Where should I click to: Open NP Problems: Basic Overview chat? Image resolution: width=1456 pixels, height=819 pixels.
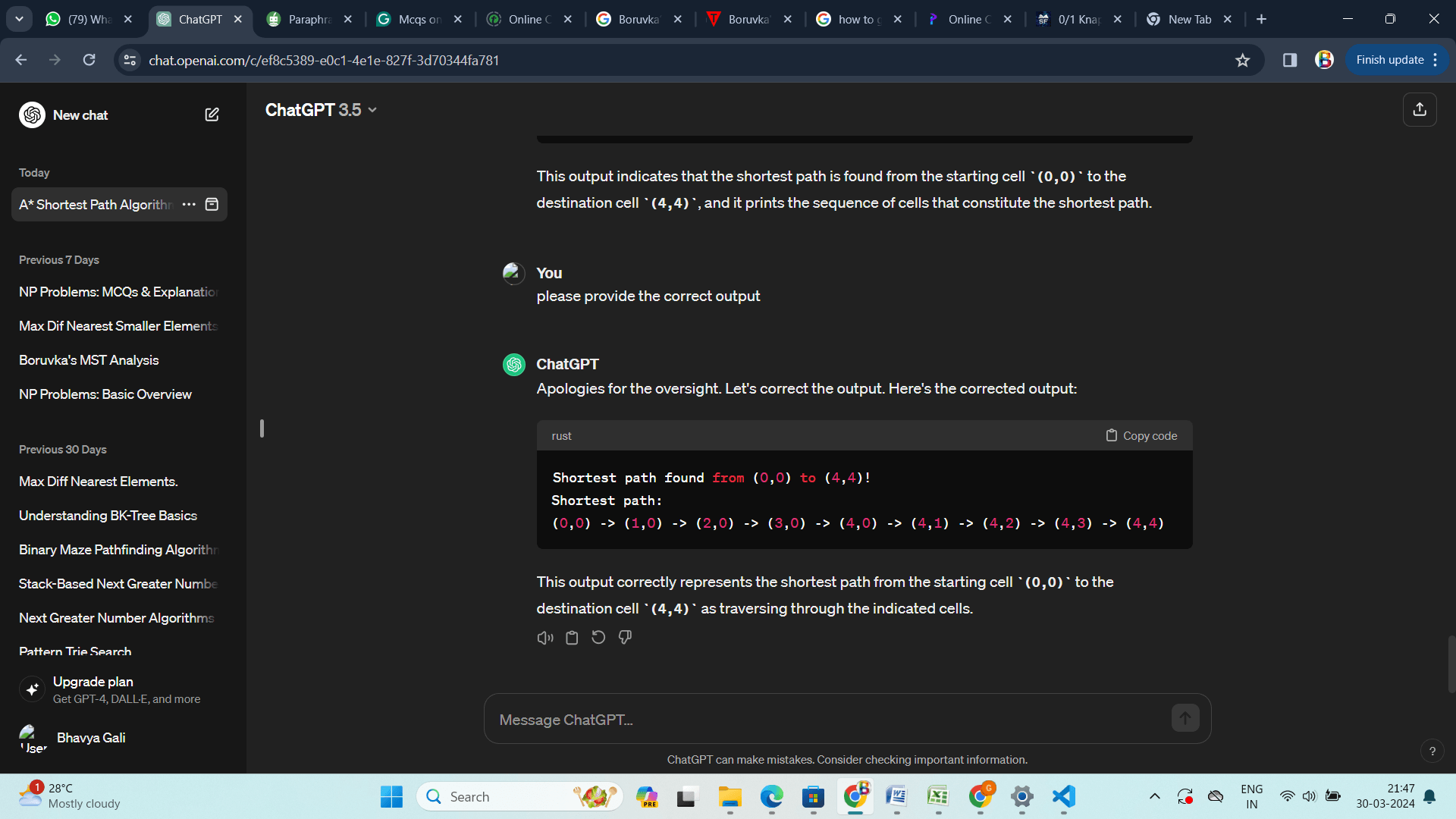119,394
